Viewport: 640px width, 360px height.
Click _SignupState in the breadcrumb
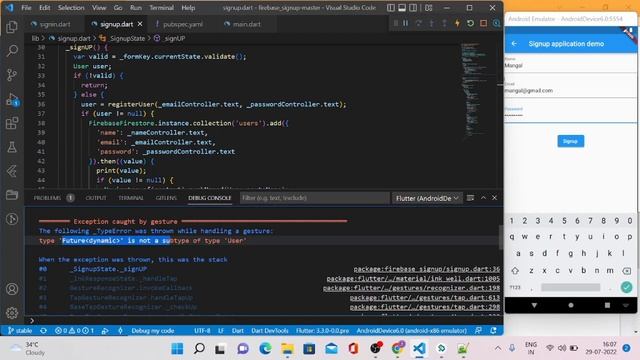tap(127, 38)
